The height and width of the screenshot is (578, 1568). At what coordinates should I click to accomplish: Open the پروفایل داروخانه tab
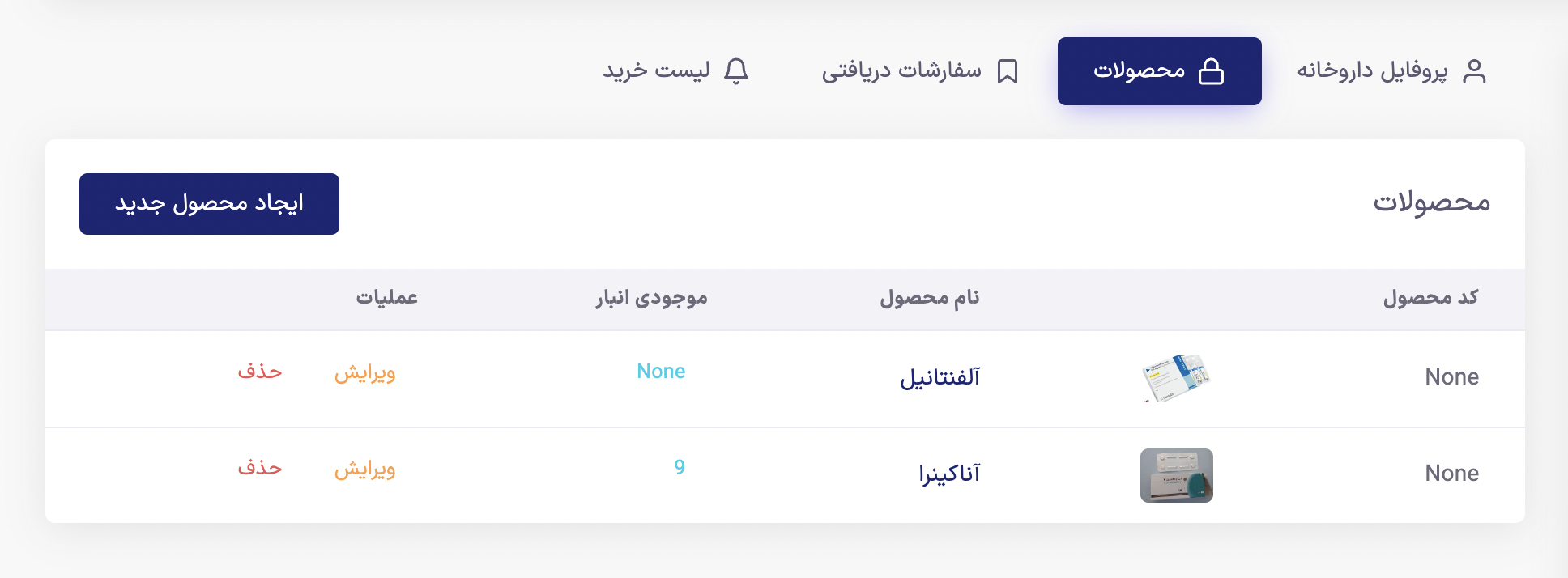pyautogui.click(x=1391, y=71)
